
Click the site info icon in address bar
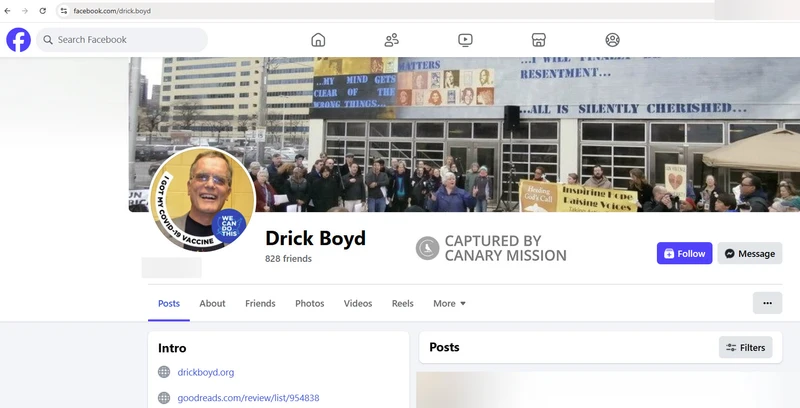(x=63, y=11)
